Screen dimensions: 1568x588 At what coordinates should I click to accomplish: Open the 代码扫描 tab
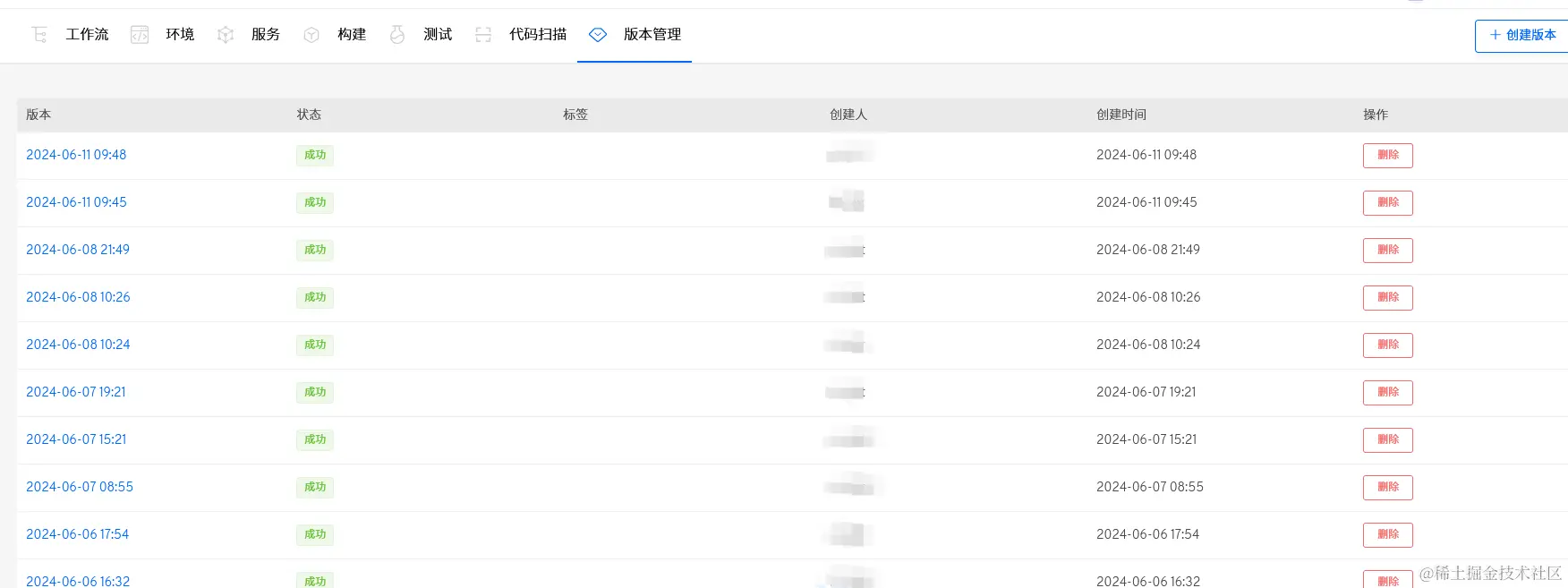[x=538, y=35]
